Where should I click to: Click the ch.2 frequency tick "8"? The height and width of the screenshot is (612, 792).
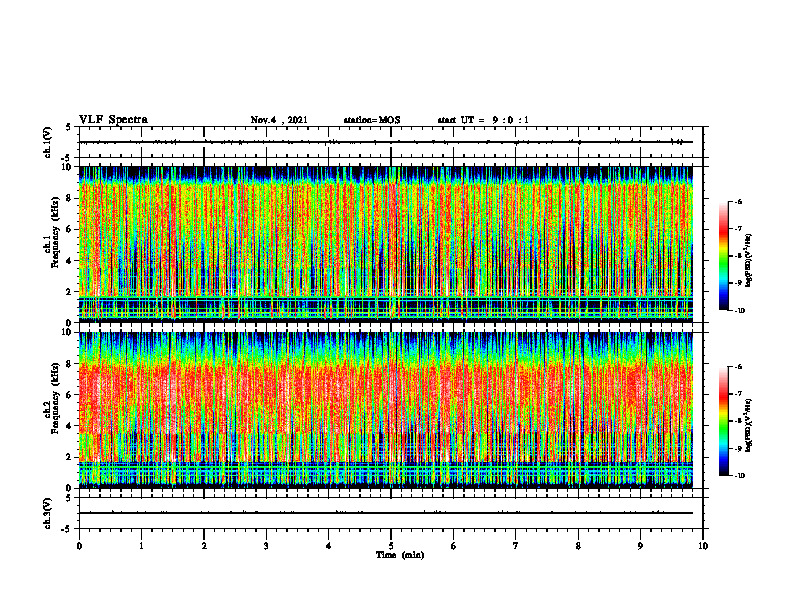pyautogui.click(x=70, y=364)
